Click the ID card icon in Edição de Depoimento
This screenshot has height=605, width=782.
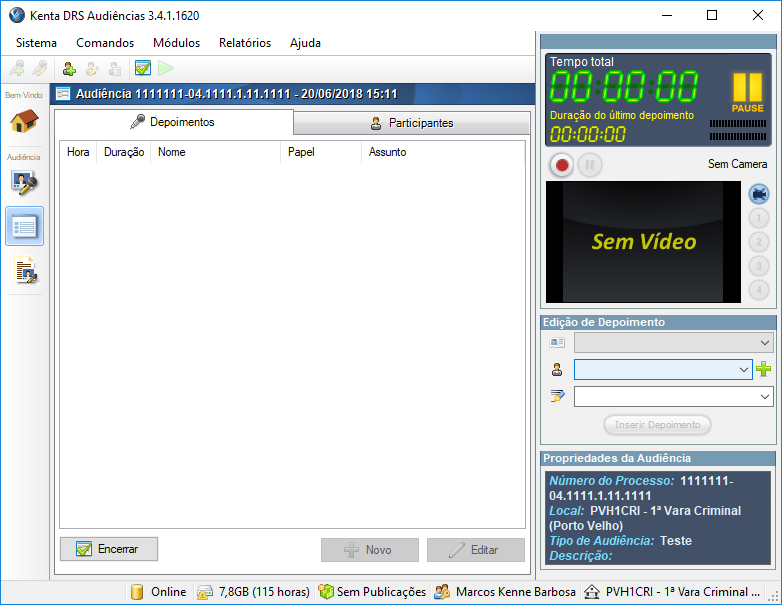[557, 343]
